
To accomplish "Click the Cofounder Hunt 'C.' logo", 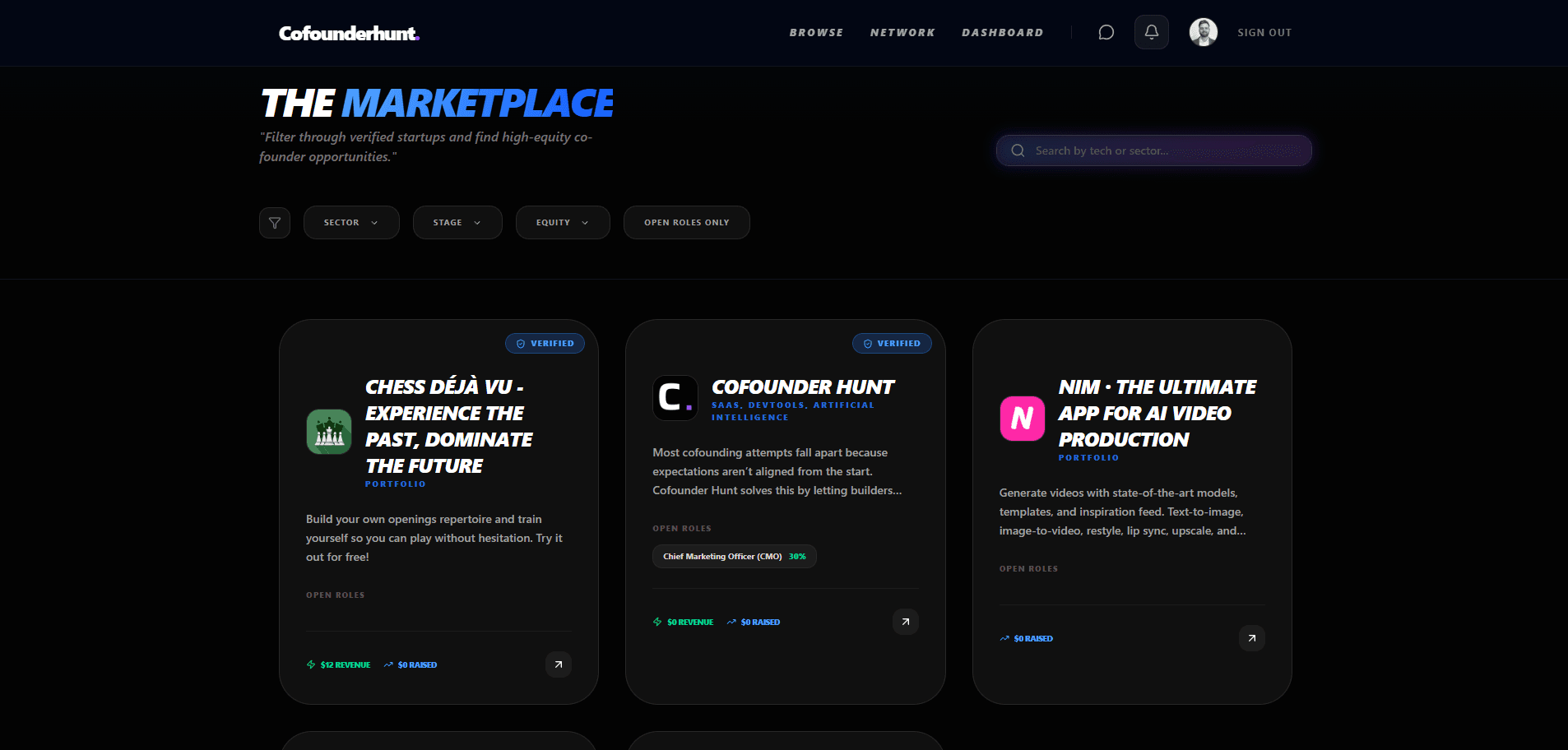I will pyautogui.click(x=675, y=398).
